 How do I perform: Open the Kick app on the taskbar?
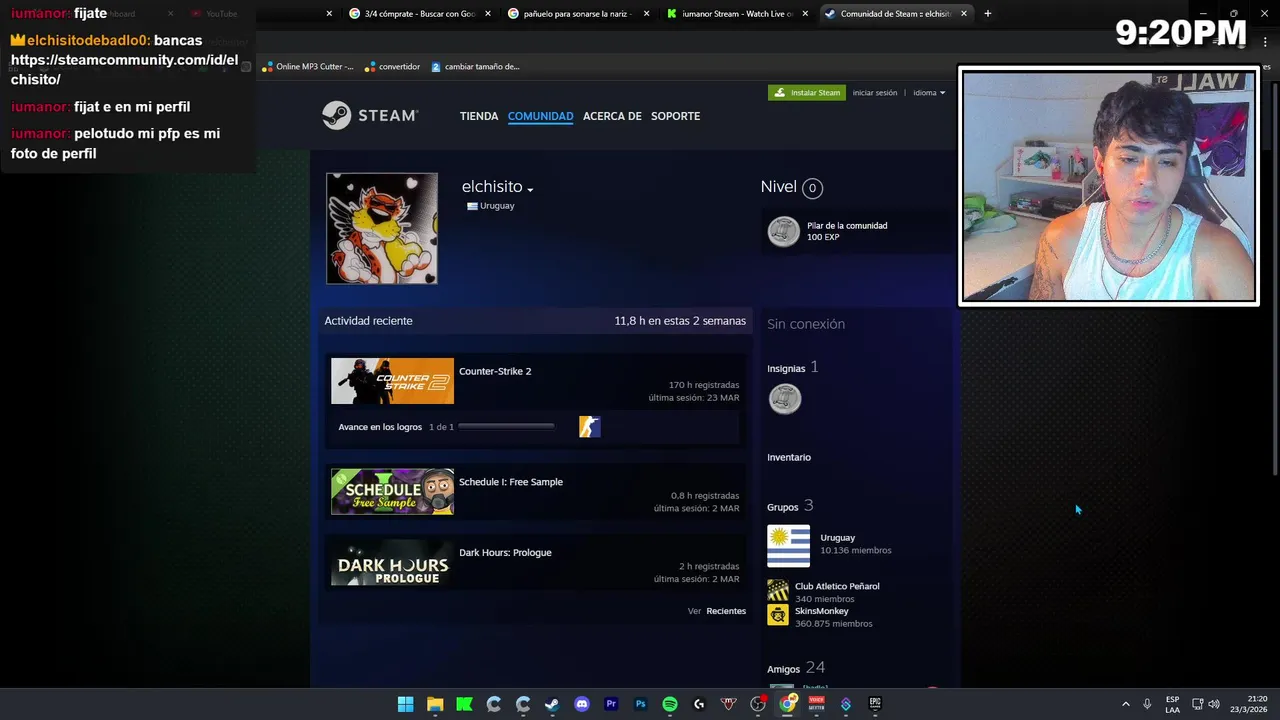click(x=464, y=704)
